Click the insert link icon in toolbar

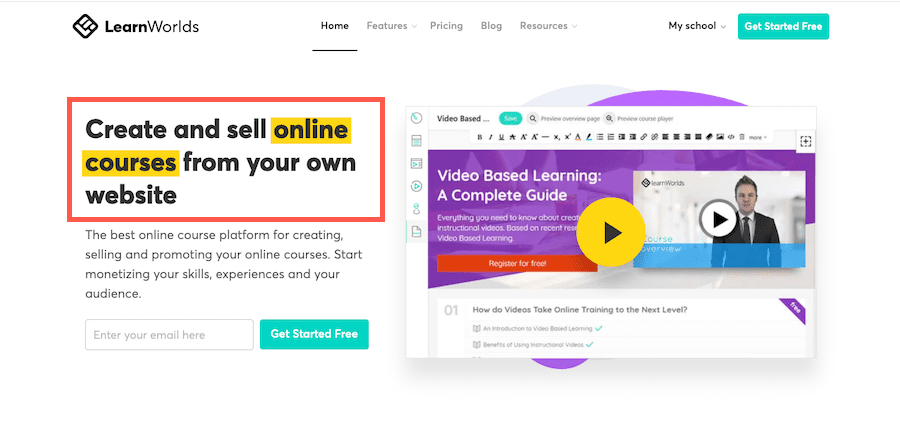pos(643,137)
